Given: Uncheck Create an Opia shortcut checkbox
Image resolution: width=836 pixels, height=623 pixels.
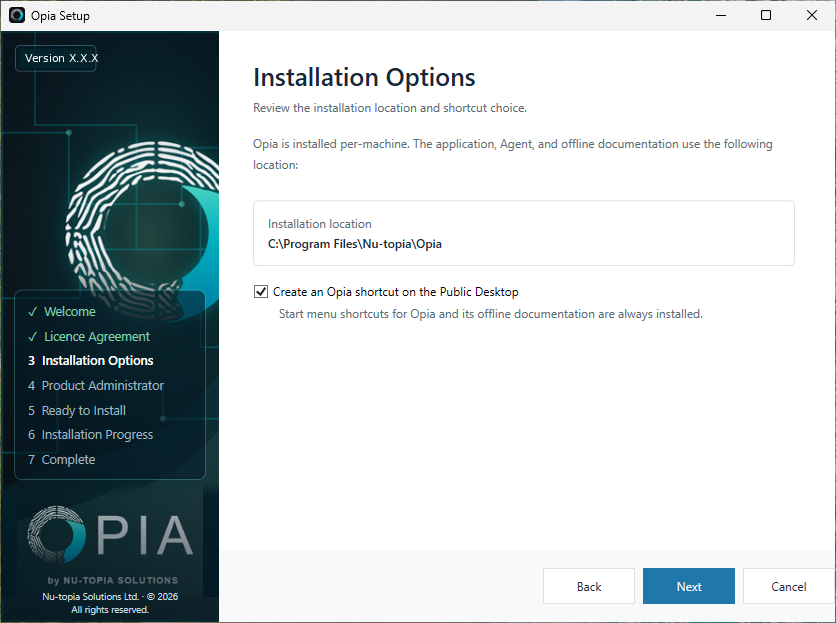Looking at the screenshot, I should click(x=261, y=292).
